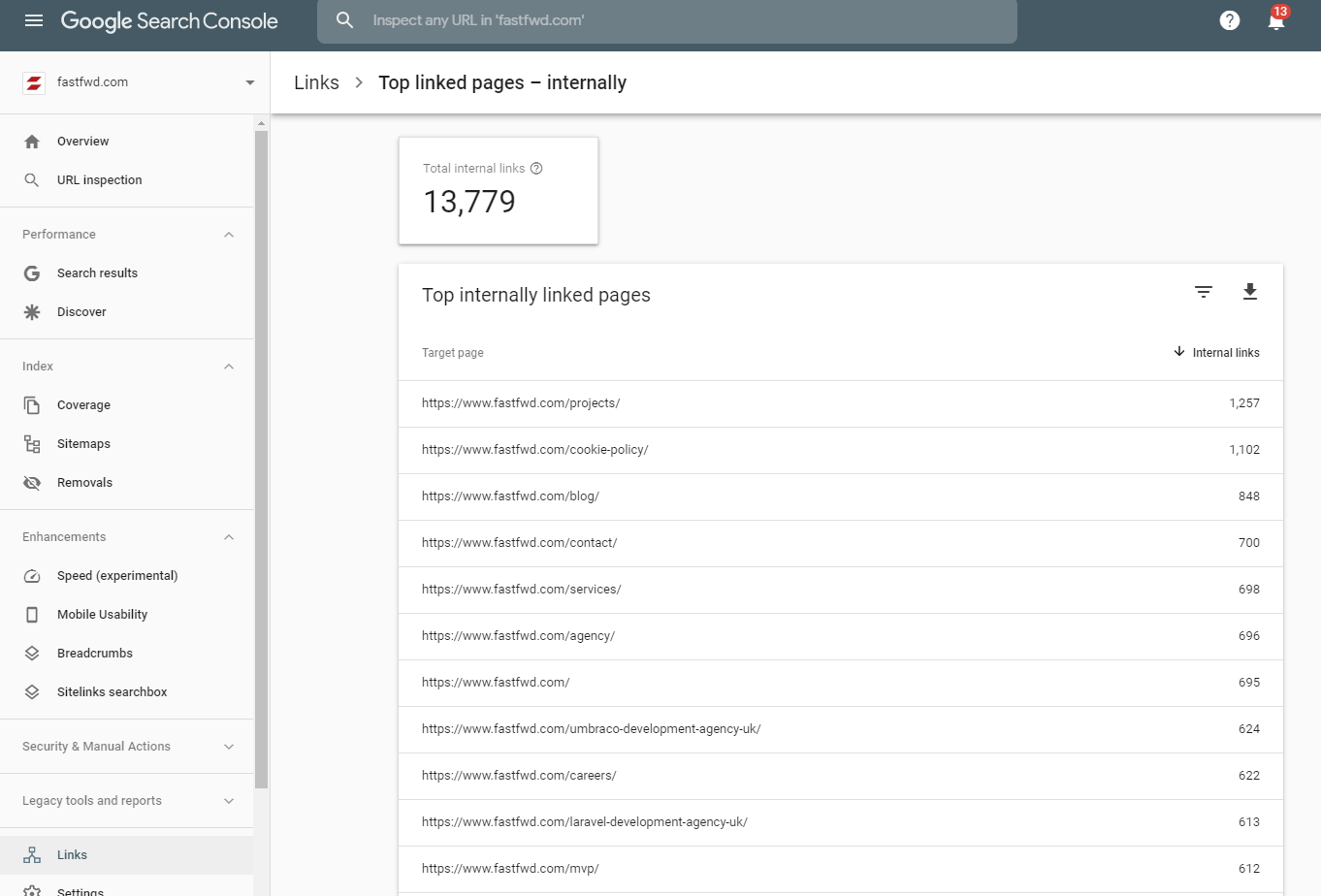
Task: Click the Breadcrumbs layers icon
Action: (x=32, y=654)
